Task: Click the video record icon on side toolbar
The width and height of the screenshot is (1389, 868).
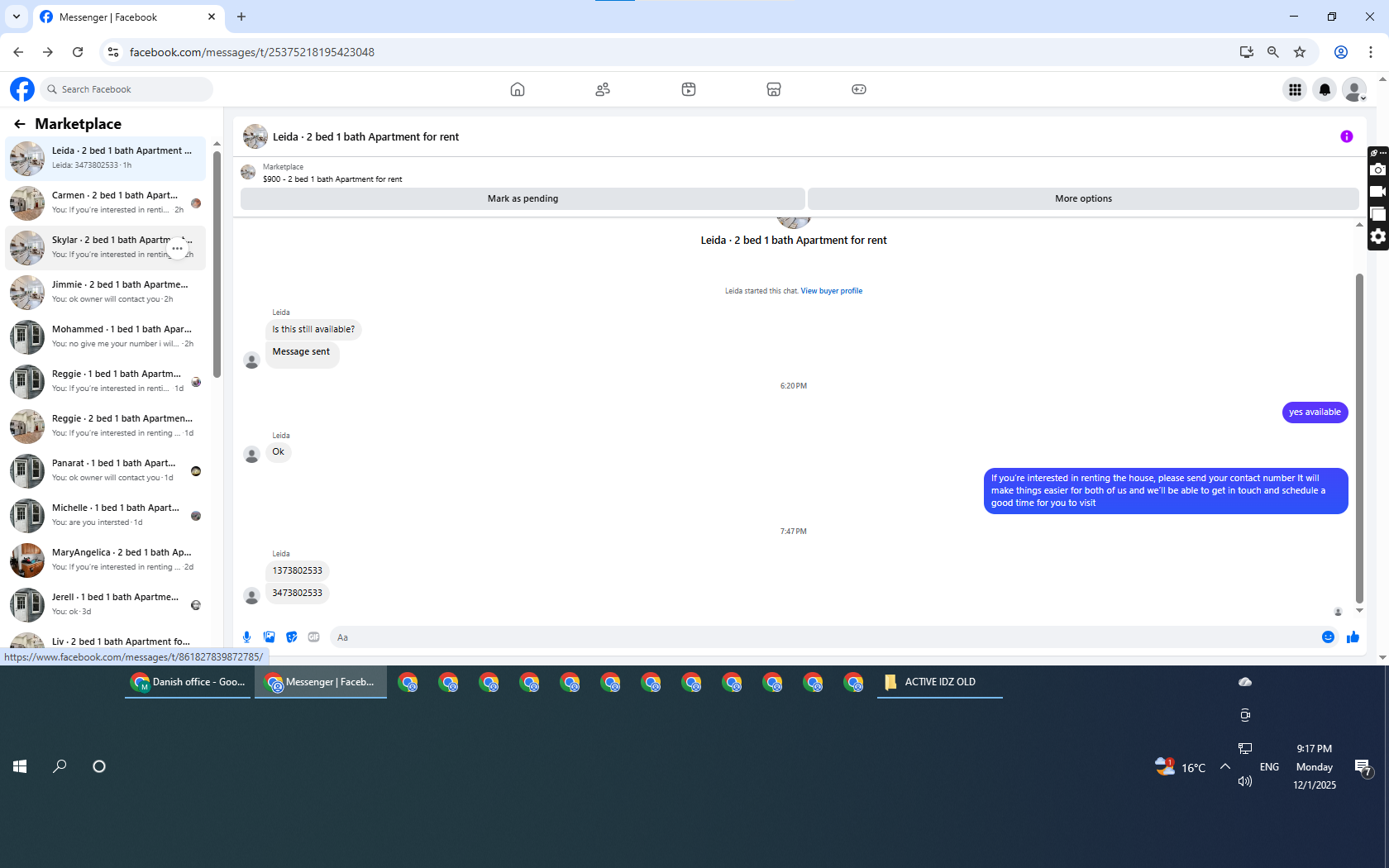Action: click(x=1377, y=192)
